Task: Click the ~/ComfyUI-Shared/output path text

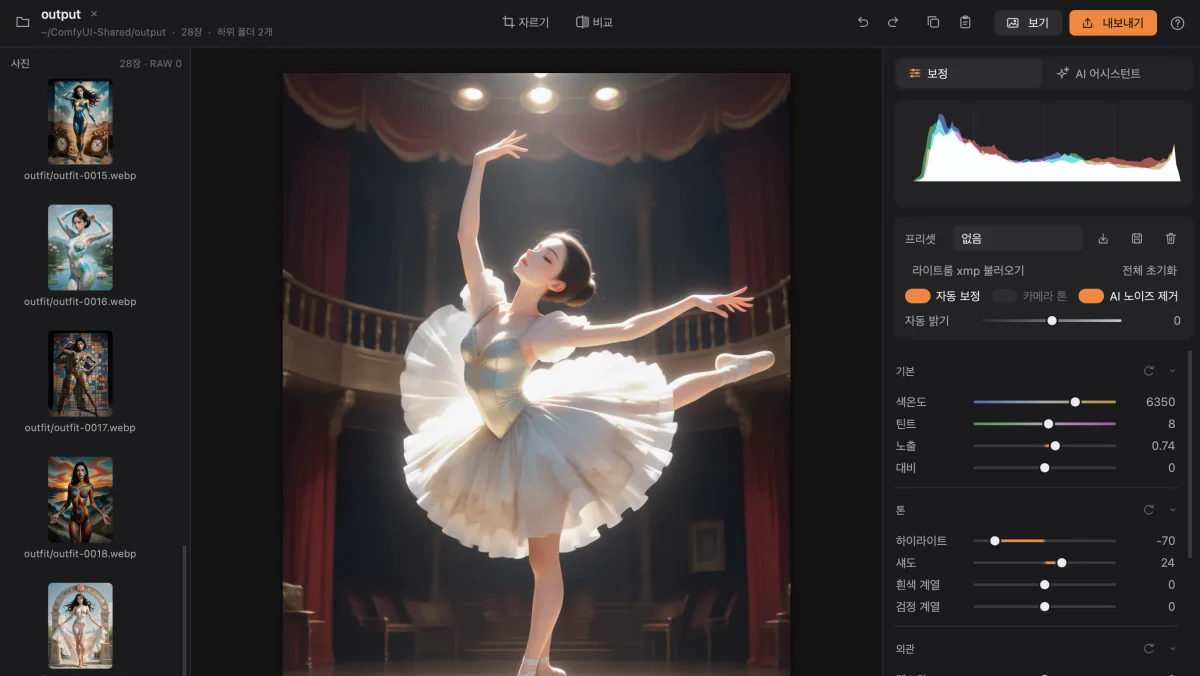Action: [x=104, y=32]
